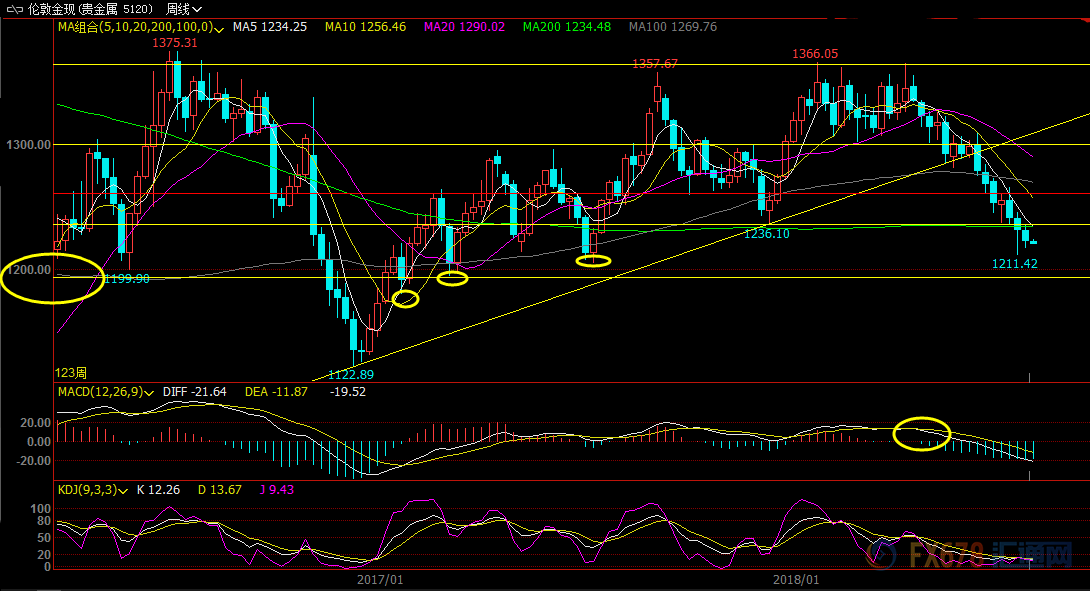Click the FX678 汇通网 watermark logo
Image resolution: width=1090 pixels, height=591 pixels.
pyautogui.click(x=969, y=554)
